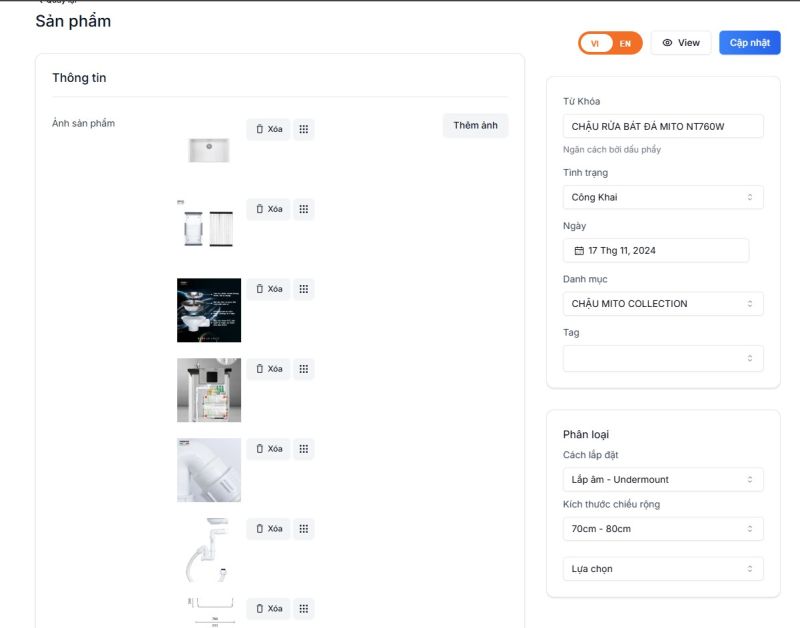
Task: Open the Cách lắp đặt Undermount dropdown
Action: 662,479
